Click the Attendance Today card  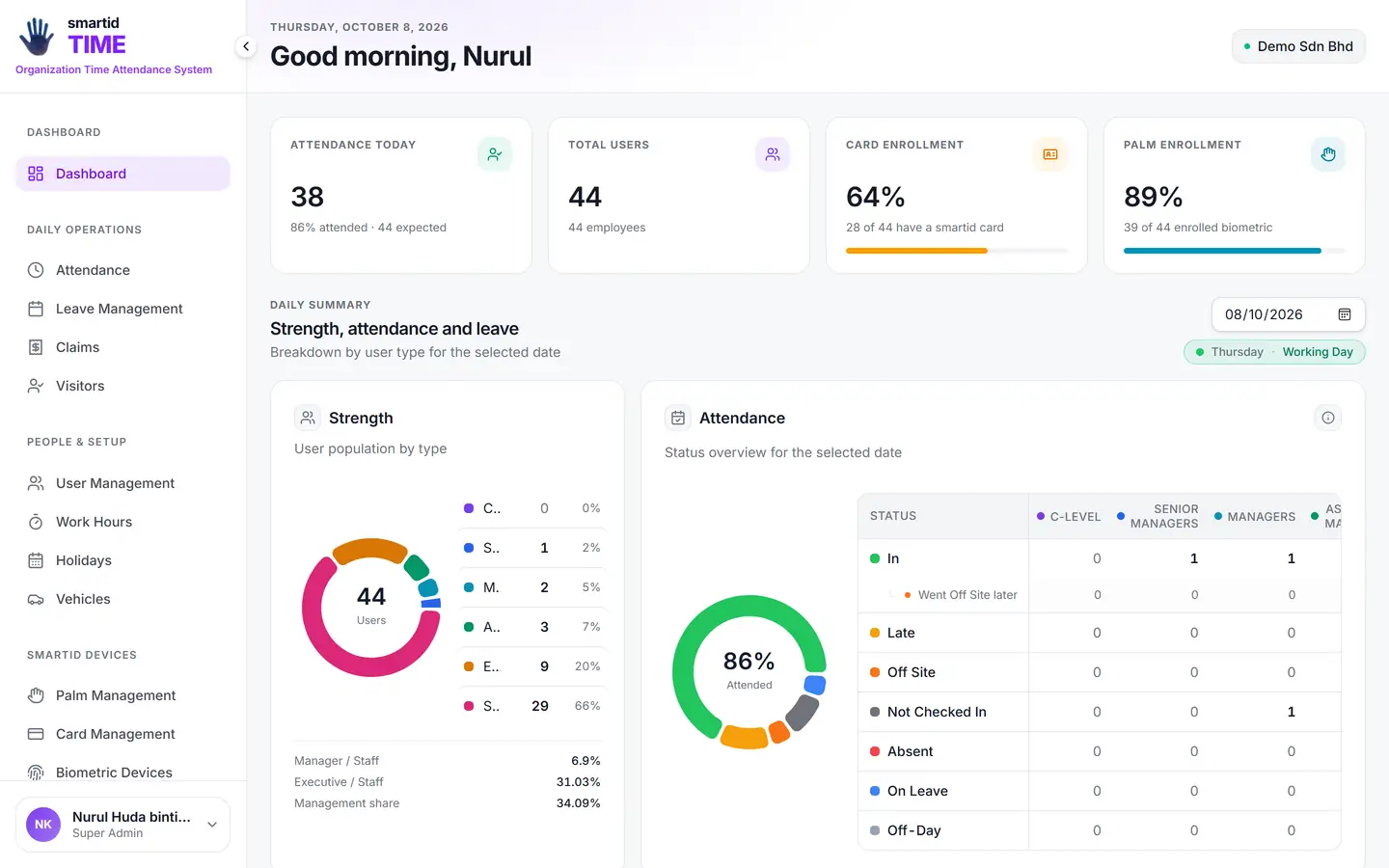coord(401,196)
